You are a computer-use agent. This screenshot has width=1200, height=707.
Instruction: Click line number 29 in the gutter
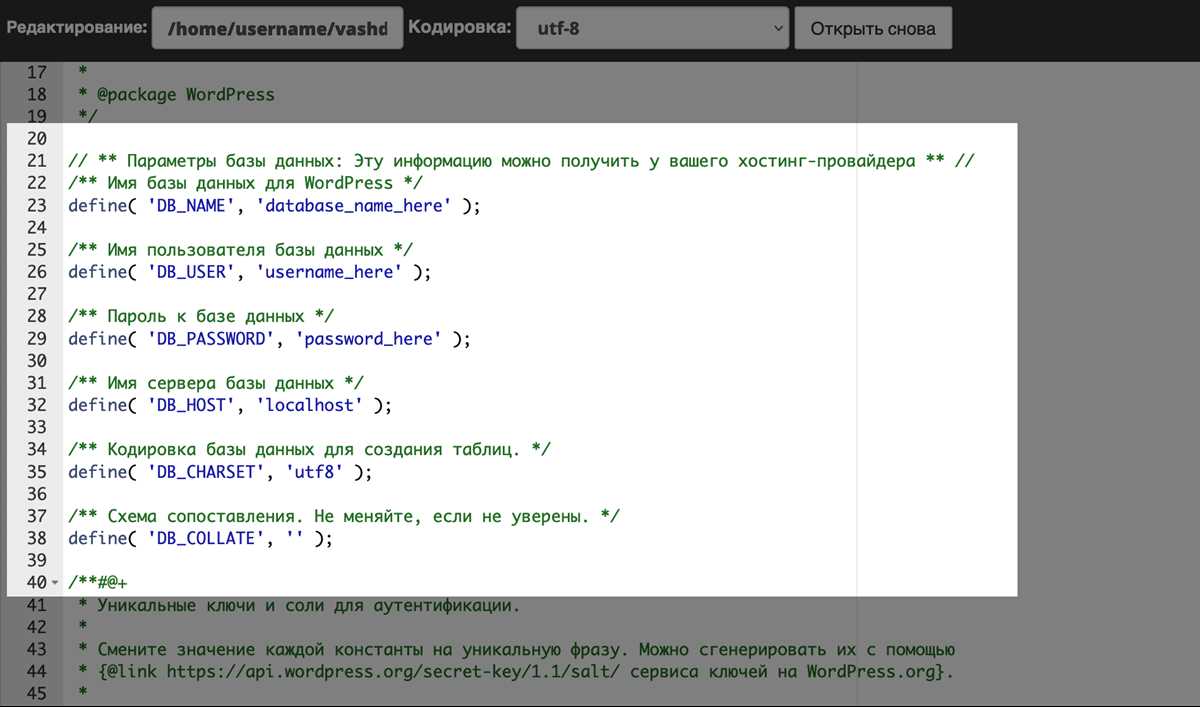tap(37, 338)
